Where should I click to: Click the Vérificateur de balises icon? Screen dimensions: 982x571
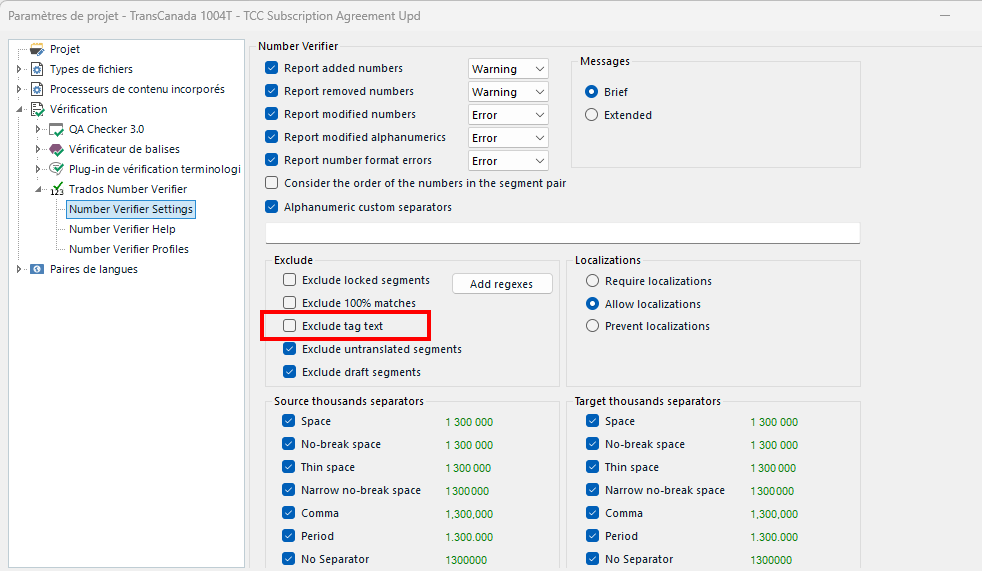(x=56, y=150)
